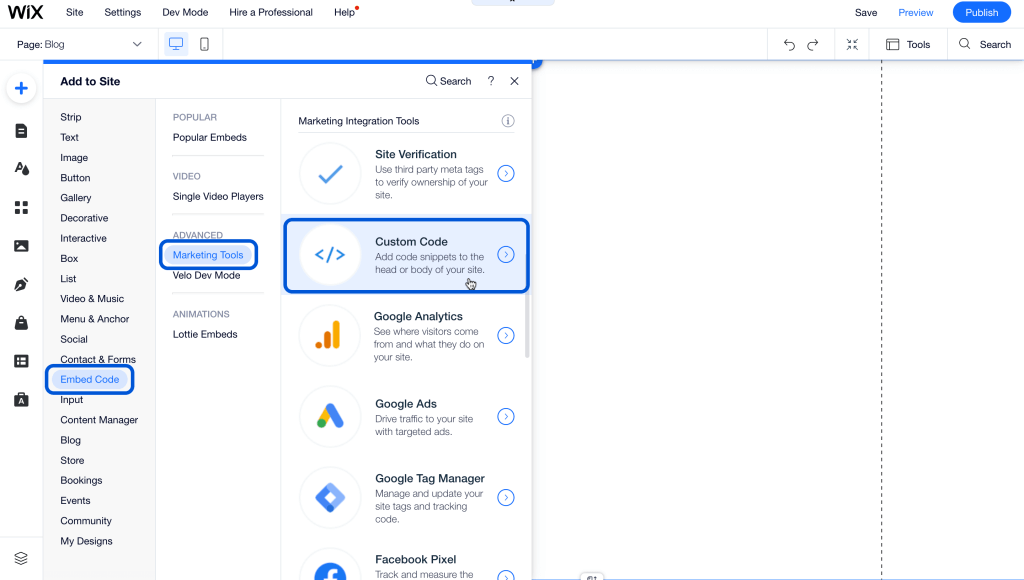Click the Search field in top toolbar
Screen dimensions: 1024x580
pyautogui.click(x=985, y=44)
